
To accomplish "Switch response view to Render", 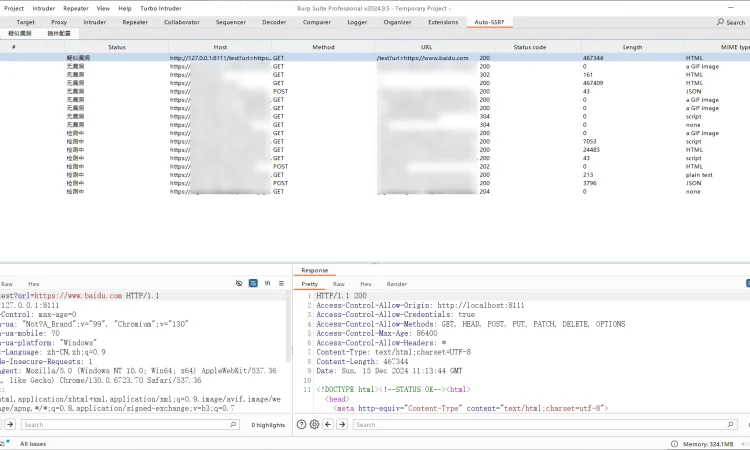I will (397, 284).
